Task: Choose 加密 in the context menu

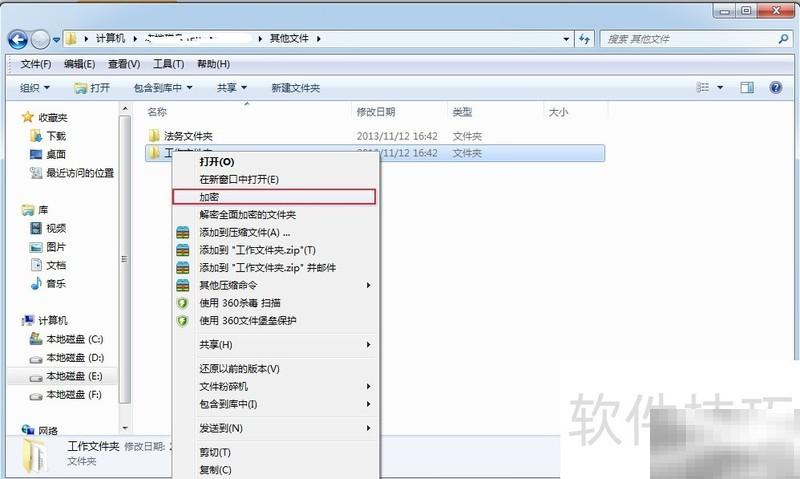Action: (274, 197)
